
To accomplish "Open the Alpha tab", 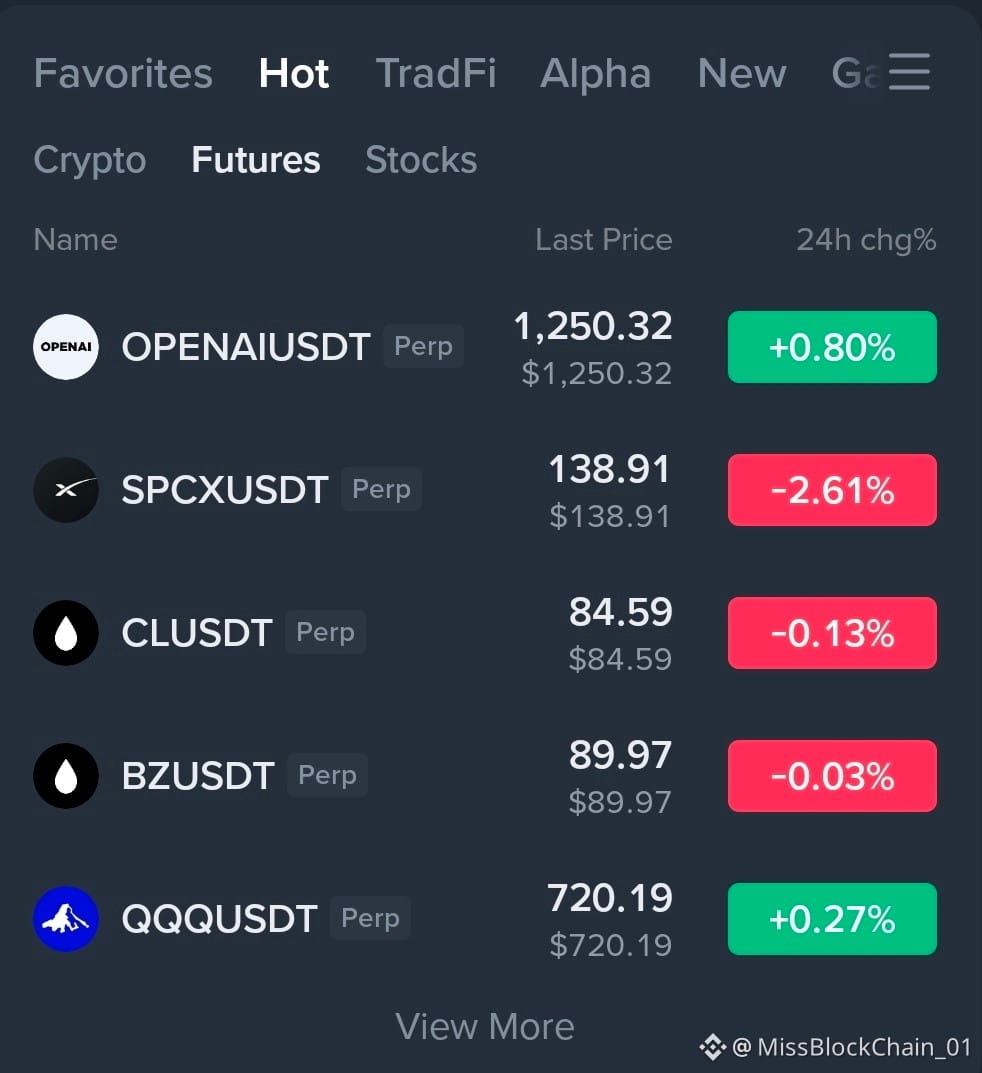I will (x=595, y=73).
